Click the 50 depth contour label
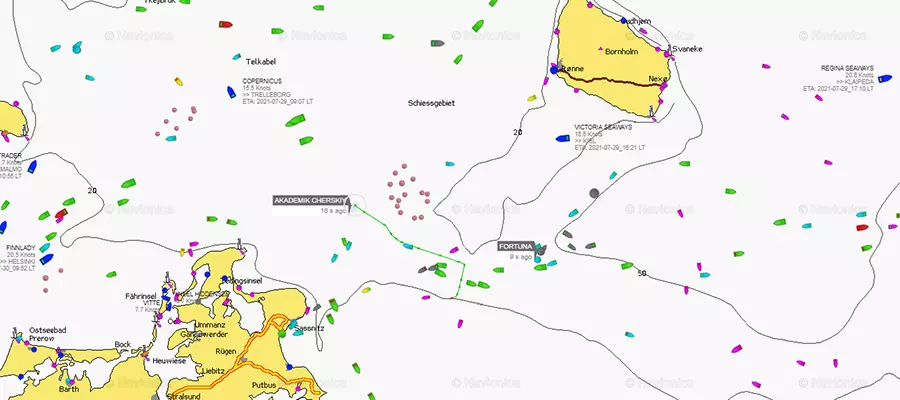900x400 pixels. coord(642,273)
